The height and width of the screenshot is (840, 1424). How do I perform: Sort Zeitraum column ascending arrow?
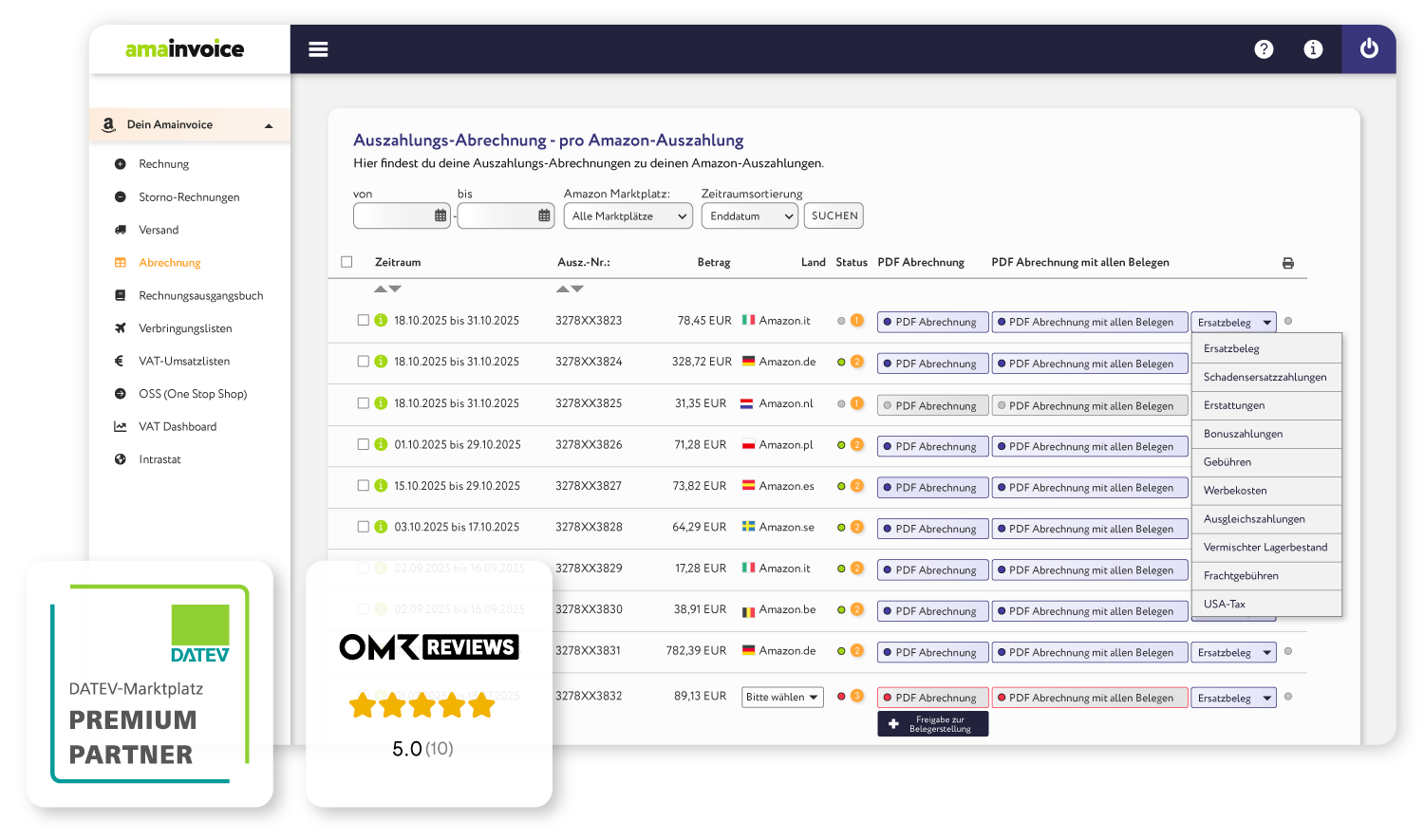point(381,289)
